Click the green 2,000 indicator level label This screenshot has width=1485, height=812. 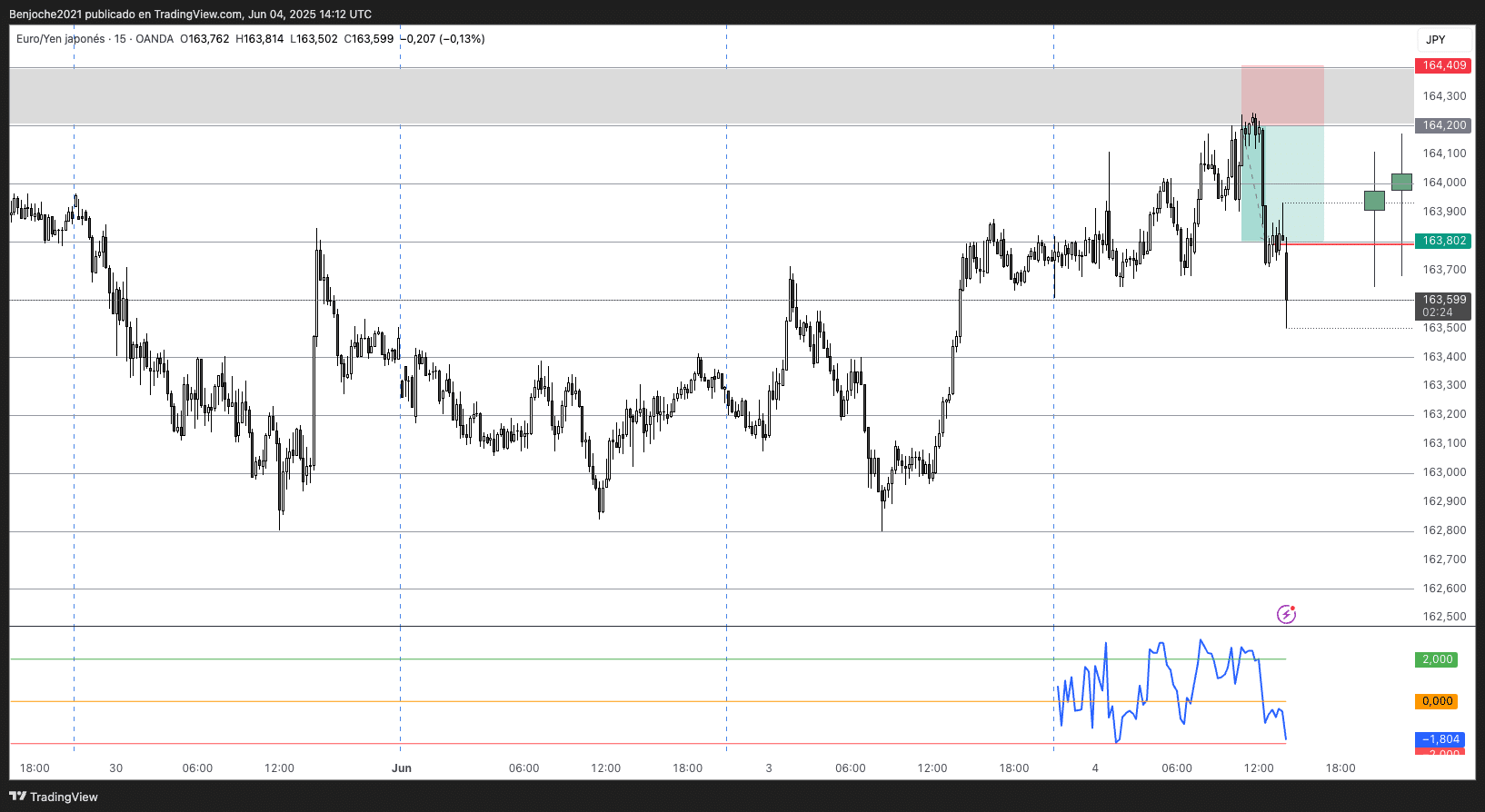tap(1436, 659)
